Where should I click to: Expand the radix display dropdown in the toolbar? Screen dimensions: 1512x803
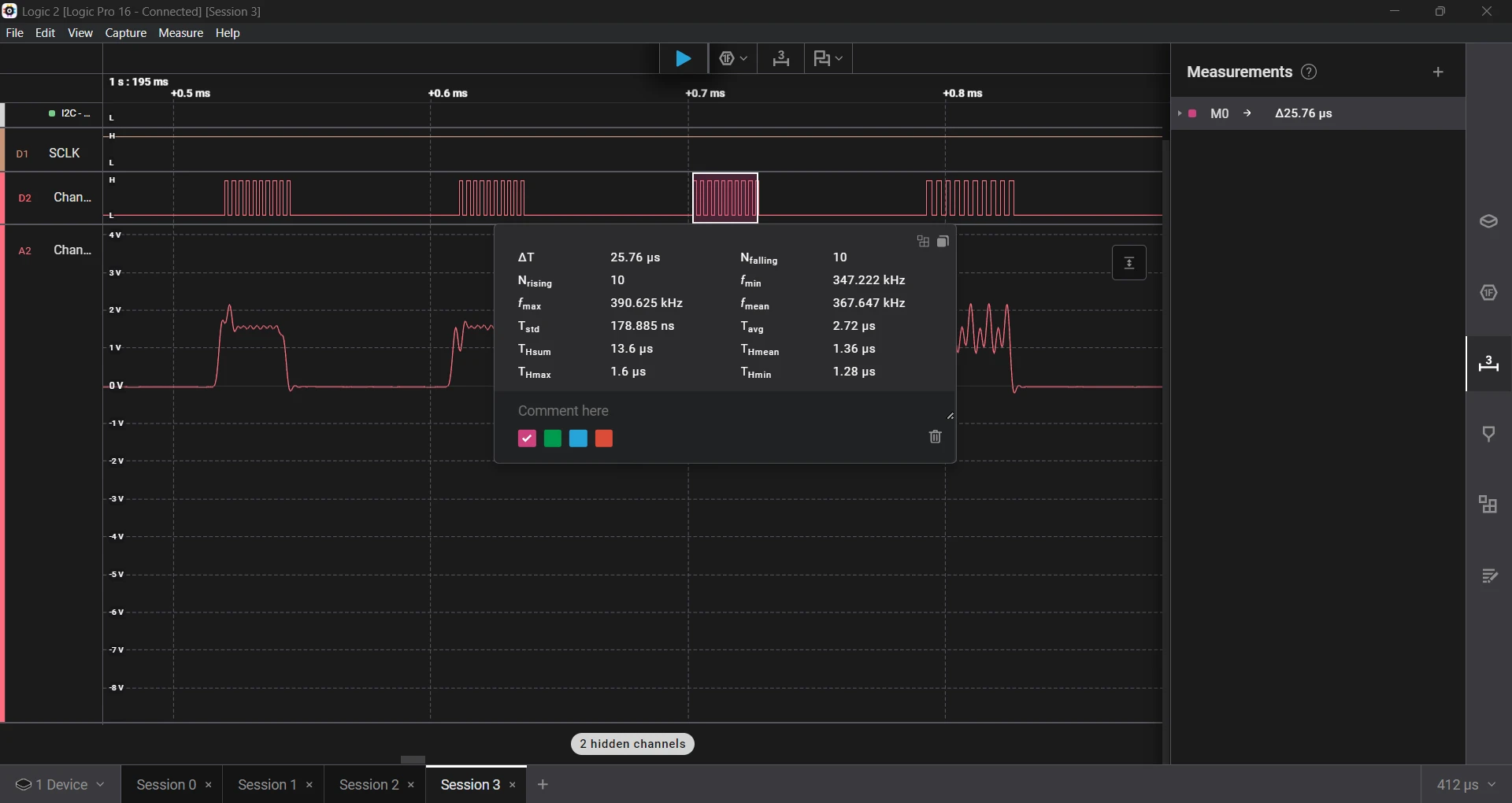[x=733, y=58]
